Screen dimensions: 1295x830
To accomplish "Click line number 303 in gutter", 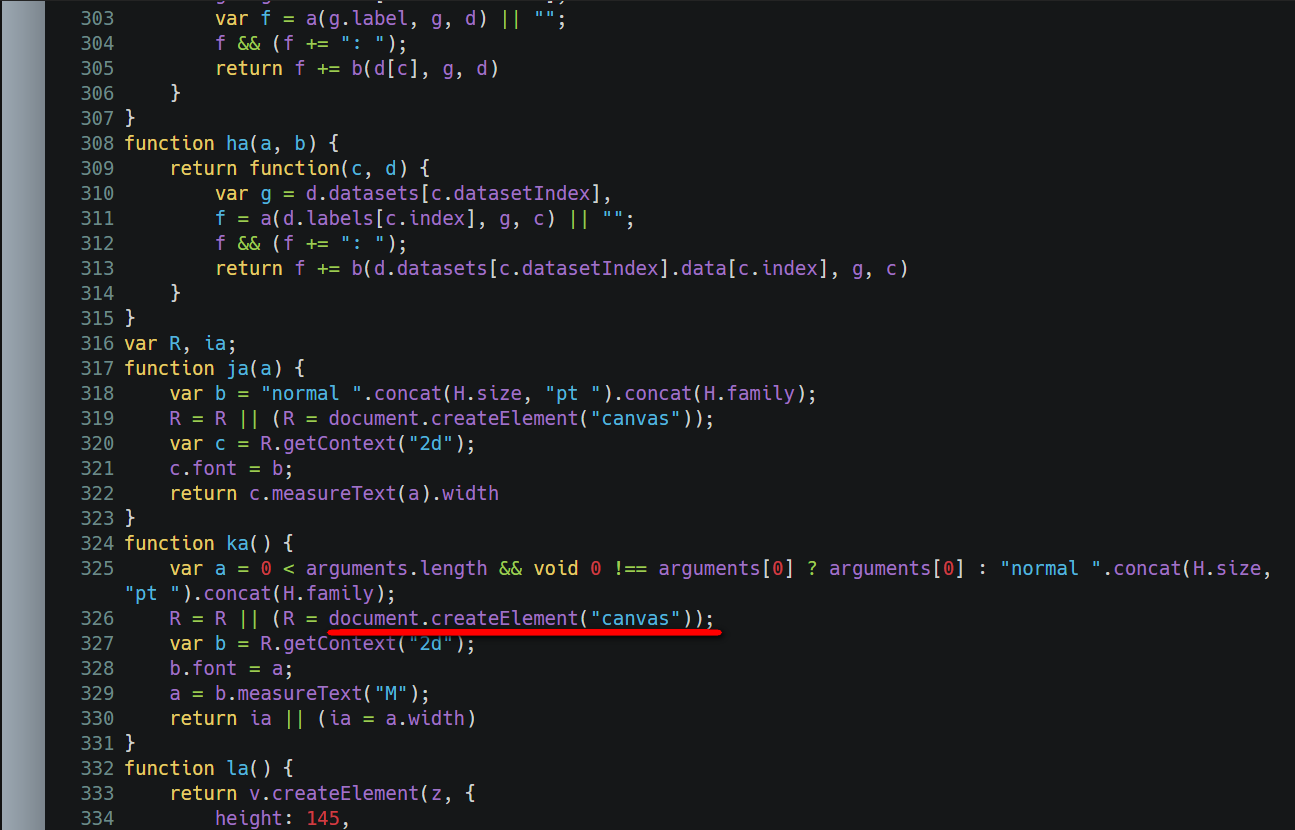I will [97, 18].
